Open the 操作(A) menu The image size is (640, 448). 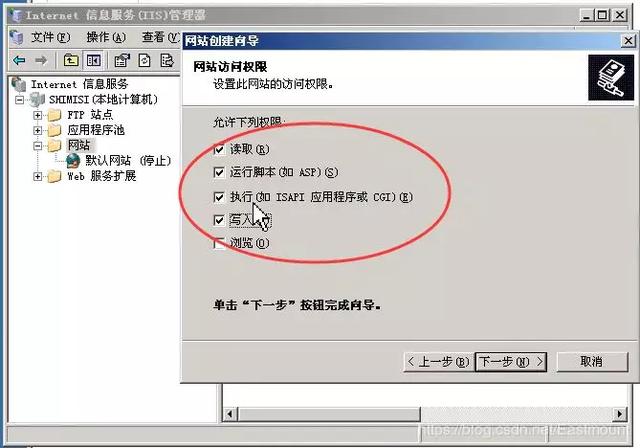[106, 38]
